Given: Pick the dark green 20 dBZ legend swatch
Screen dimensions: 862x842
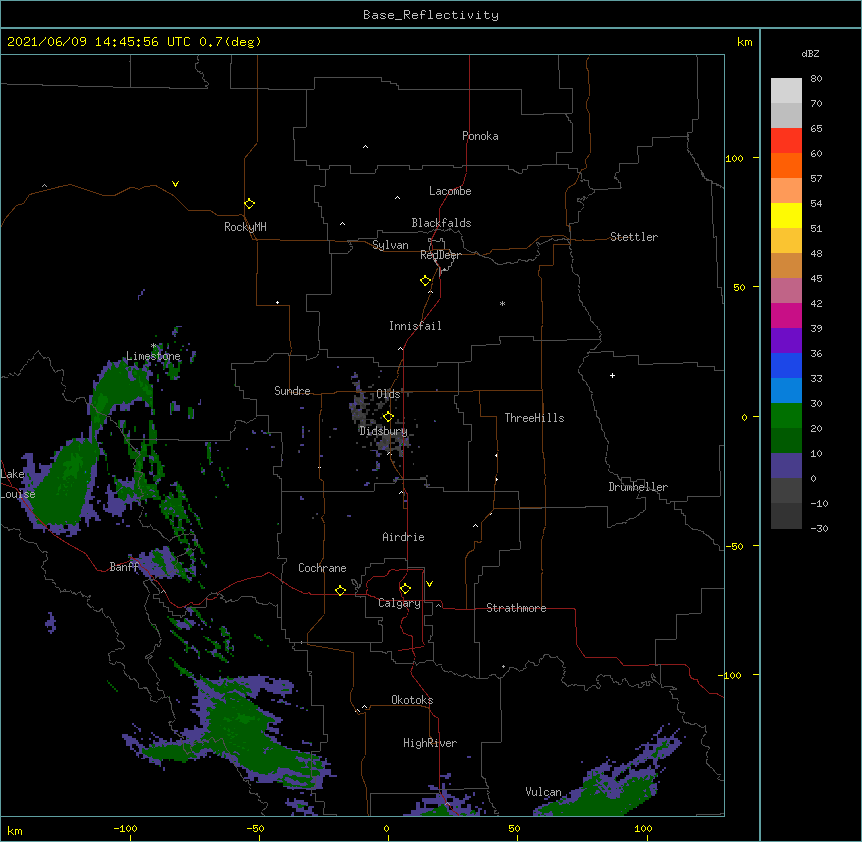Looking at the screenshot, I should click(786, 441).
